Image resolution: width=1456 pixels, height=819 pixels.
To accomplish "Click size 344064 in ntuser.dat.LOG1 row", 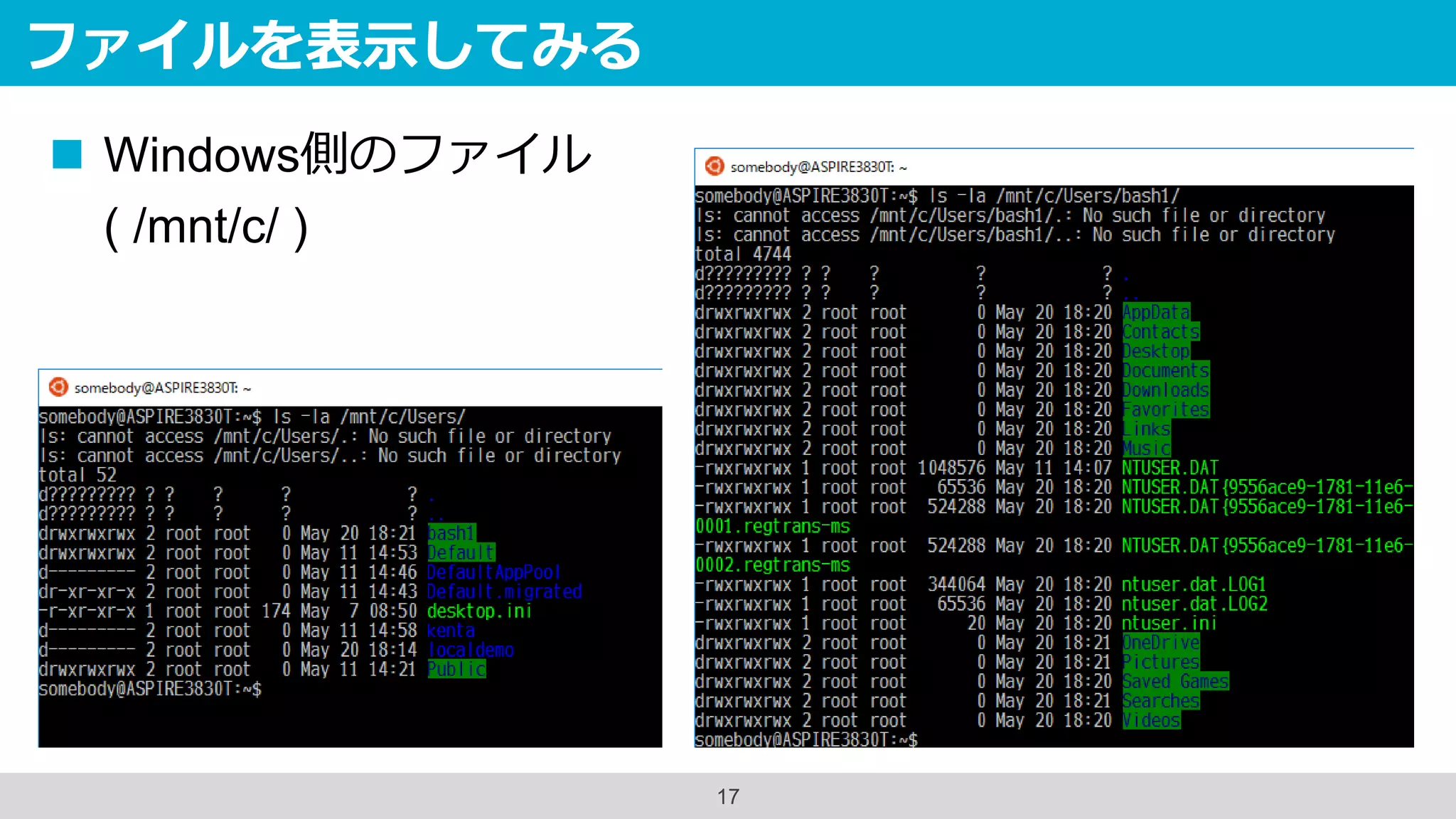I will click(956, 584).
